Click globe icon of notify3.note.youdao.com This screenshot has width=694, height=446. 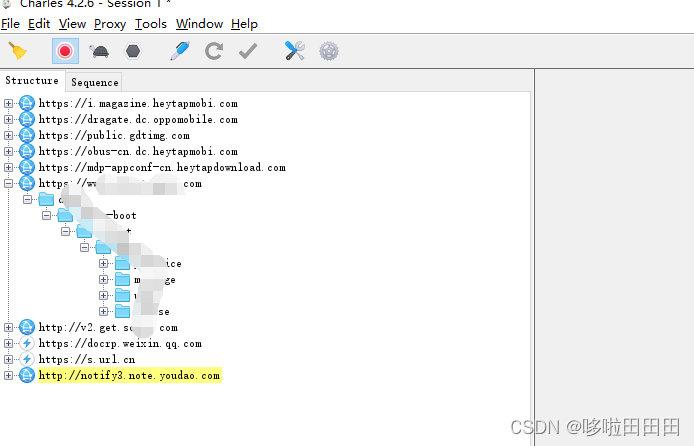(x=27, y=375)
